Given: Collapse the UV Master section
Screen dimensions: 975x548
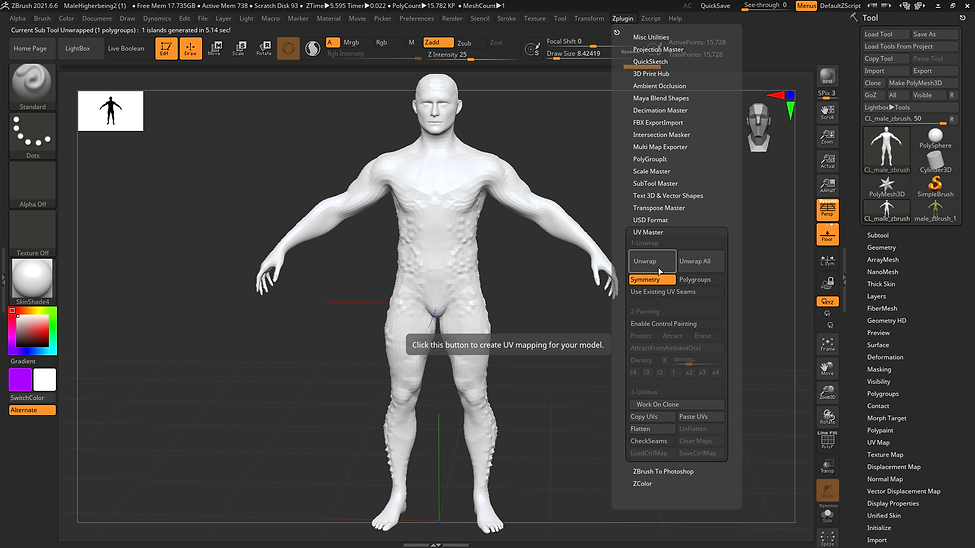Looking at the screenshot, I should [x=648, y=232].
